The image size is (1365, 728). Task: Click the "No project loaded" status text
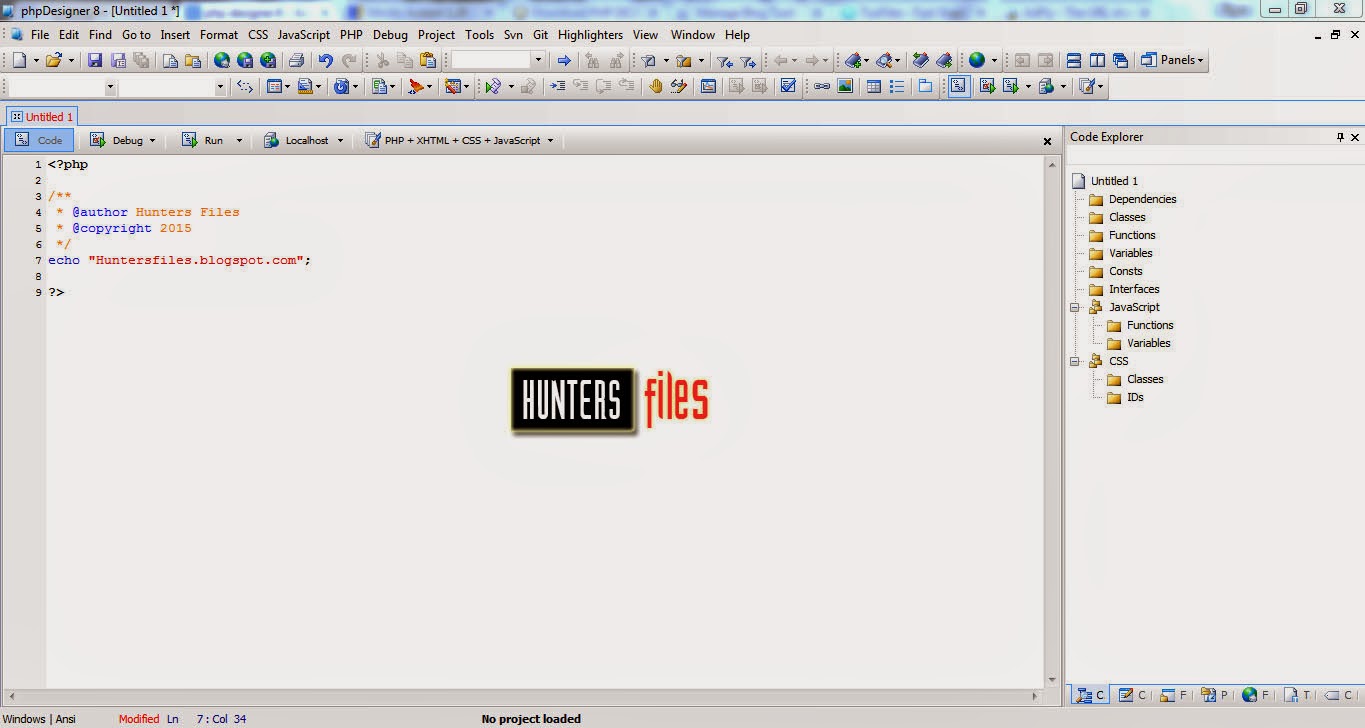click(531, 719)
